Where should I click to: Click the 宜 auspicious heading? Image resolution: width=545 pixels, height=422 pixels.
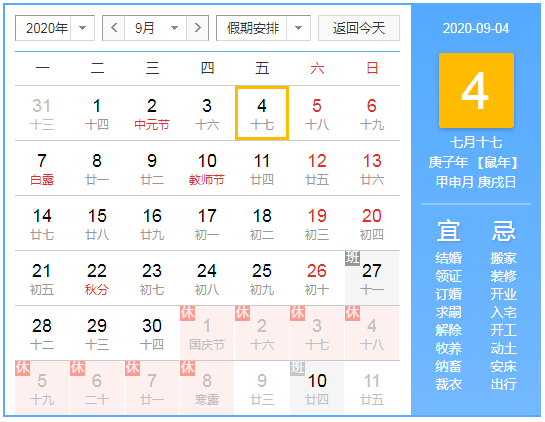[x=449, y=230]
